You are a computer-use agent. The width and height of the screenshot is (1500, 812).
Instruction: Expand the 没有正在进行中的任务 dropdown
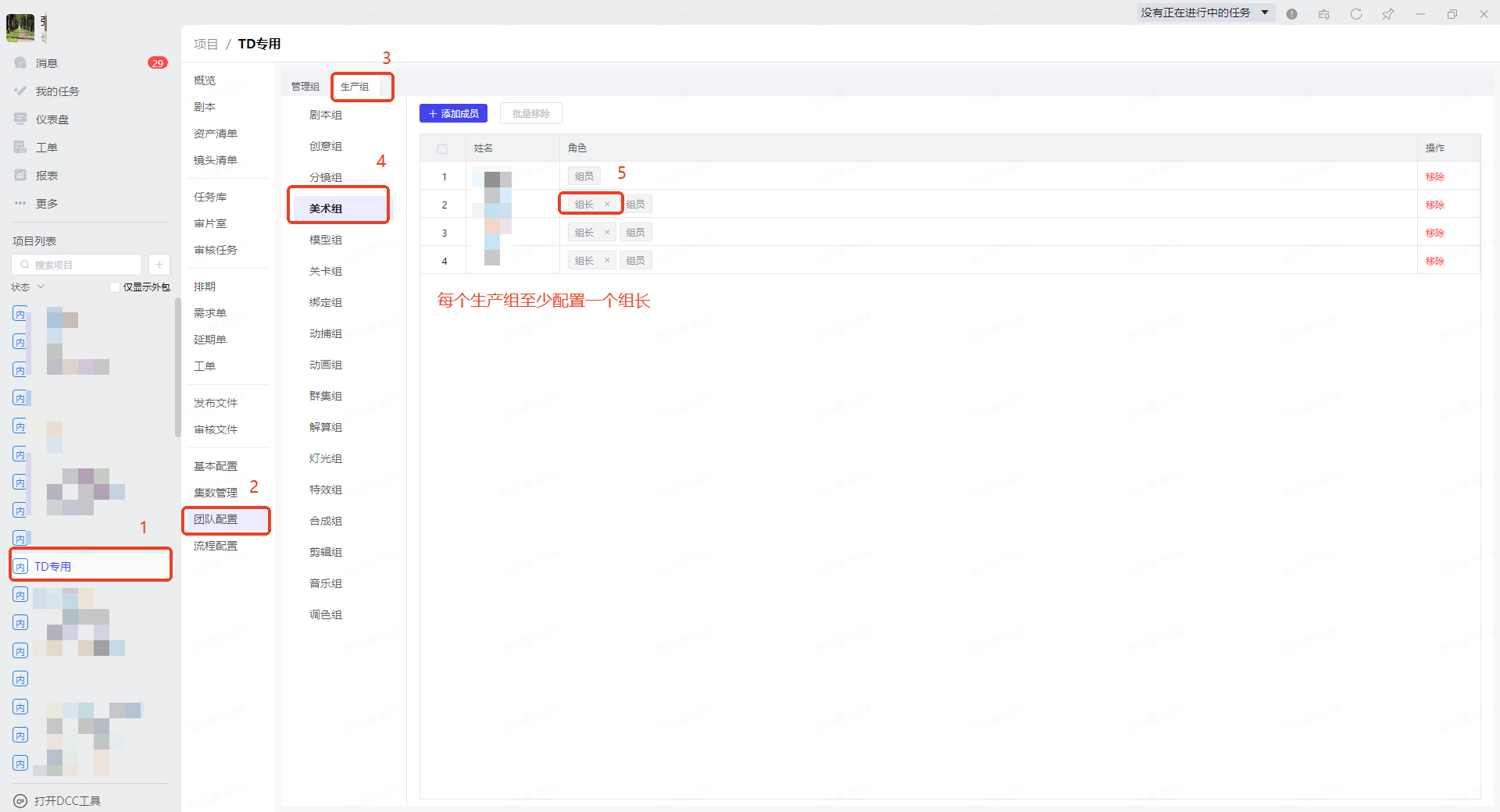point(1205,12)
